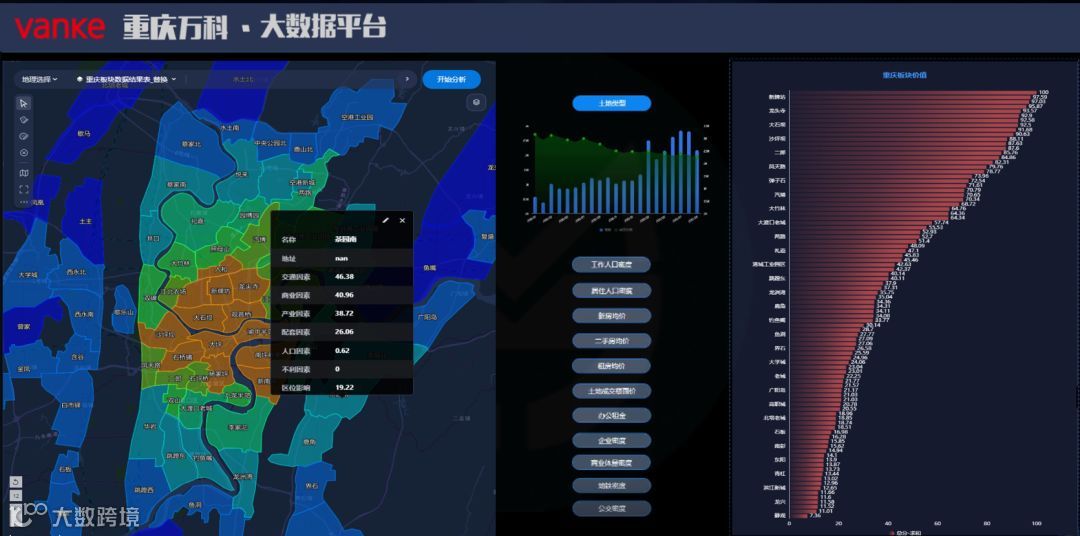1080x536 pixels.
Task: Click the 鱼嘴 map block
Action: pos(430,267)
